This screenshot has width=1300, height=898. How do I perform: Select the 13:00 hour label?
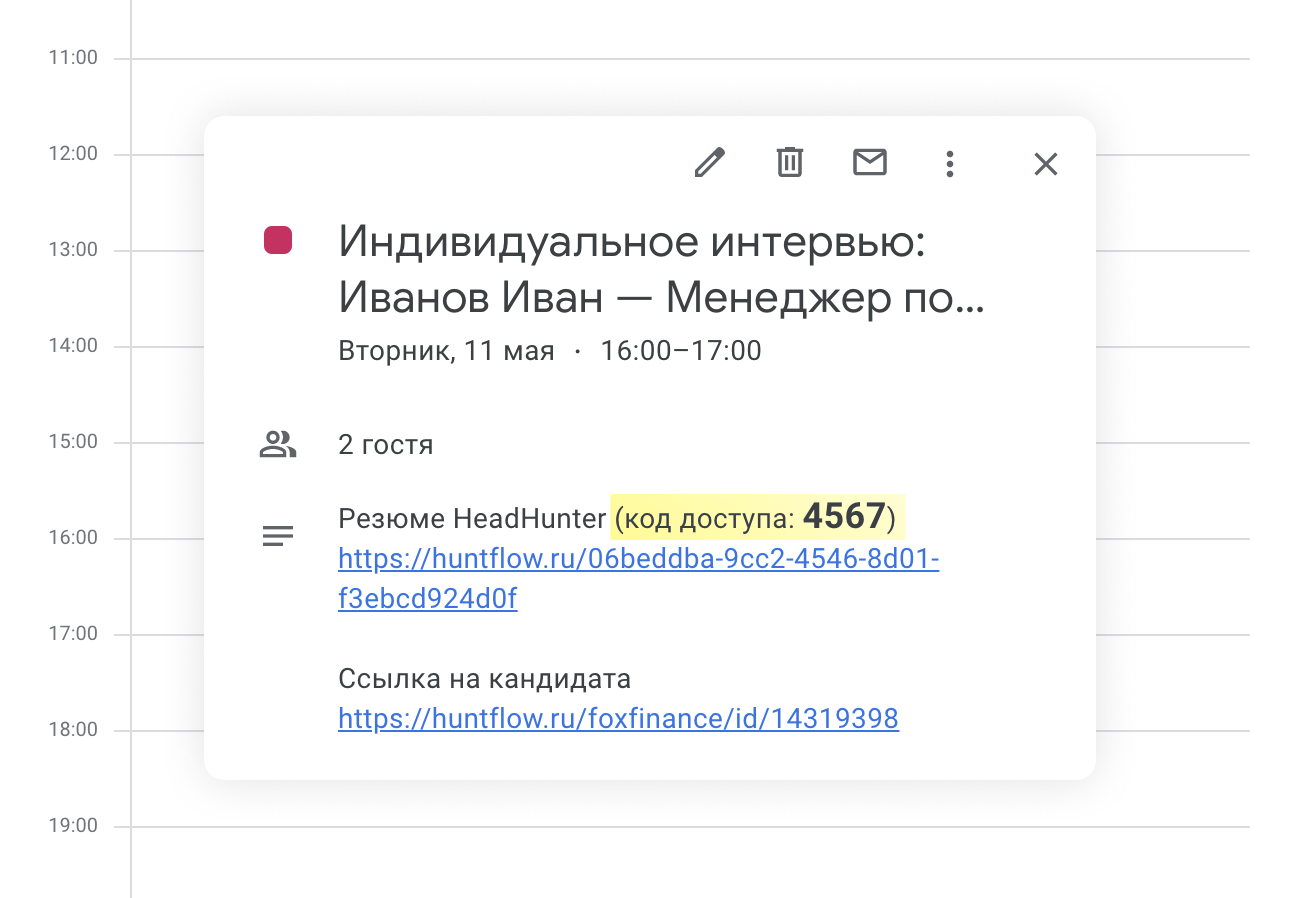[x=73, y=250]
